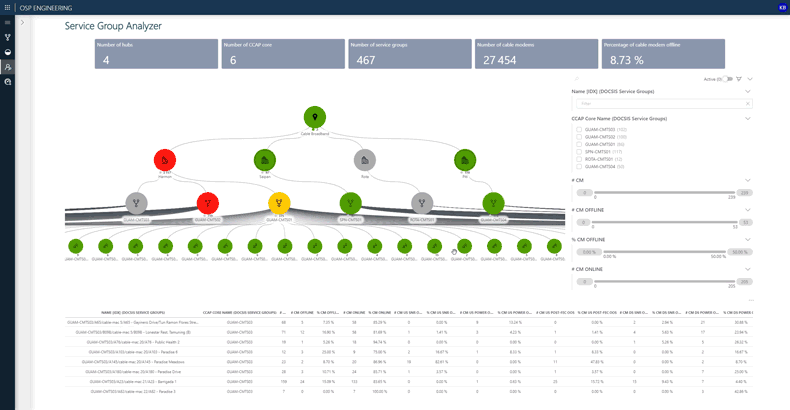This screenshot has height=410, width=790.
Task: Check the GUAM-CMTS04 checkbox
Action: pos(579,167)
